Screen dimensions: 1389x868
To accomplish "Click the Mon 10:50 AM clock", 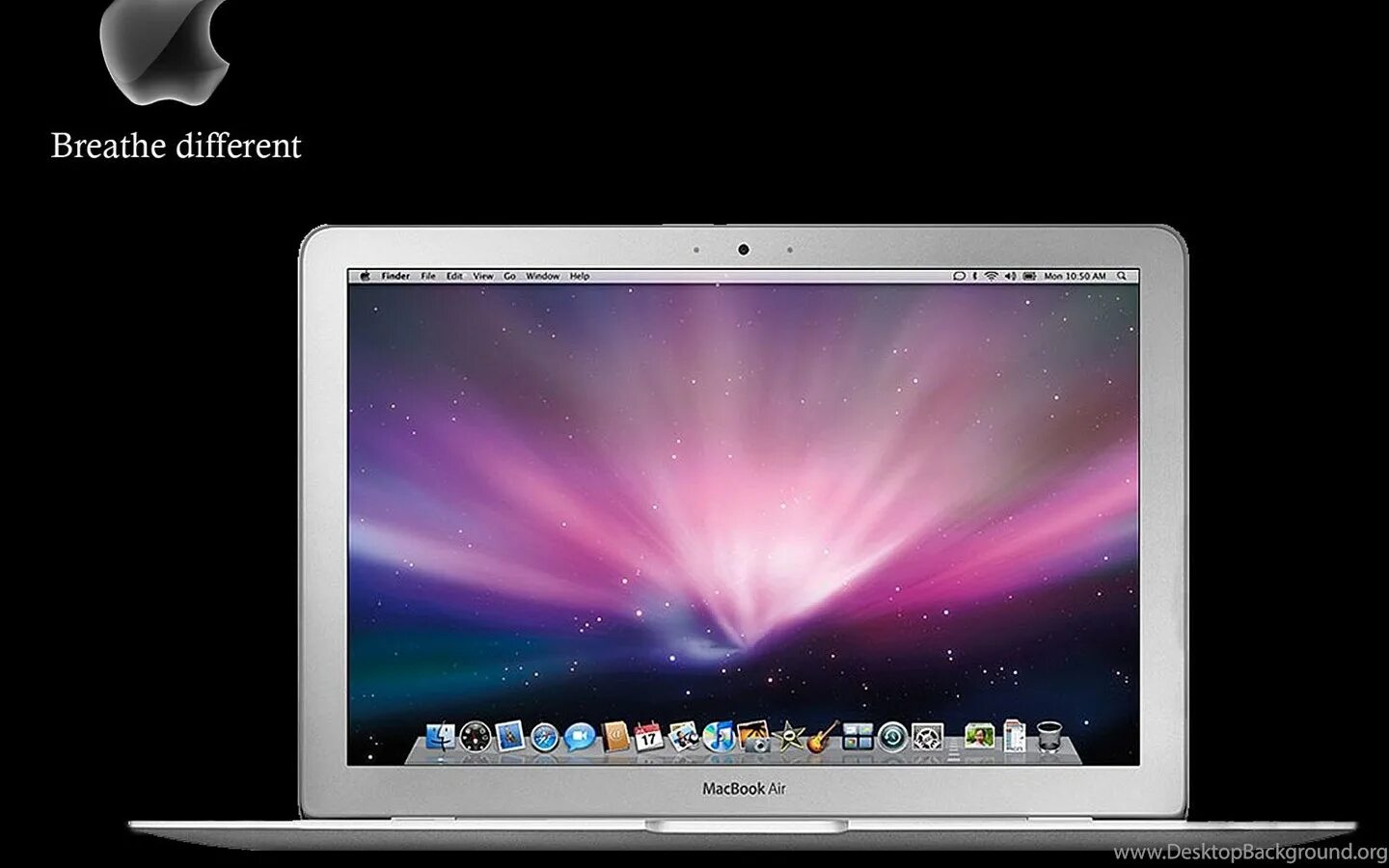I will [x=1075, y=276].
